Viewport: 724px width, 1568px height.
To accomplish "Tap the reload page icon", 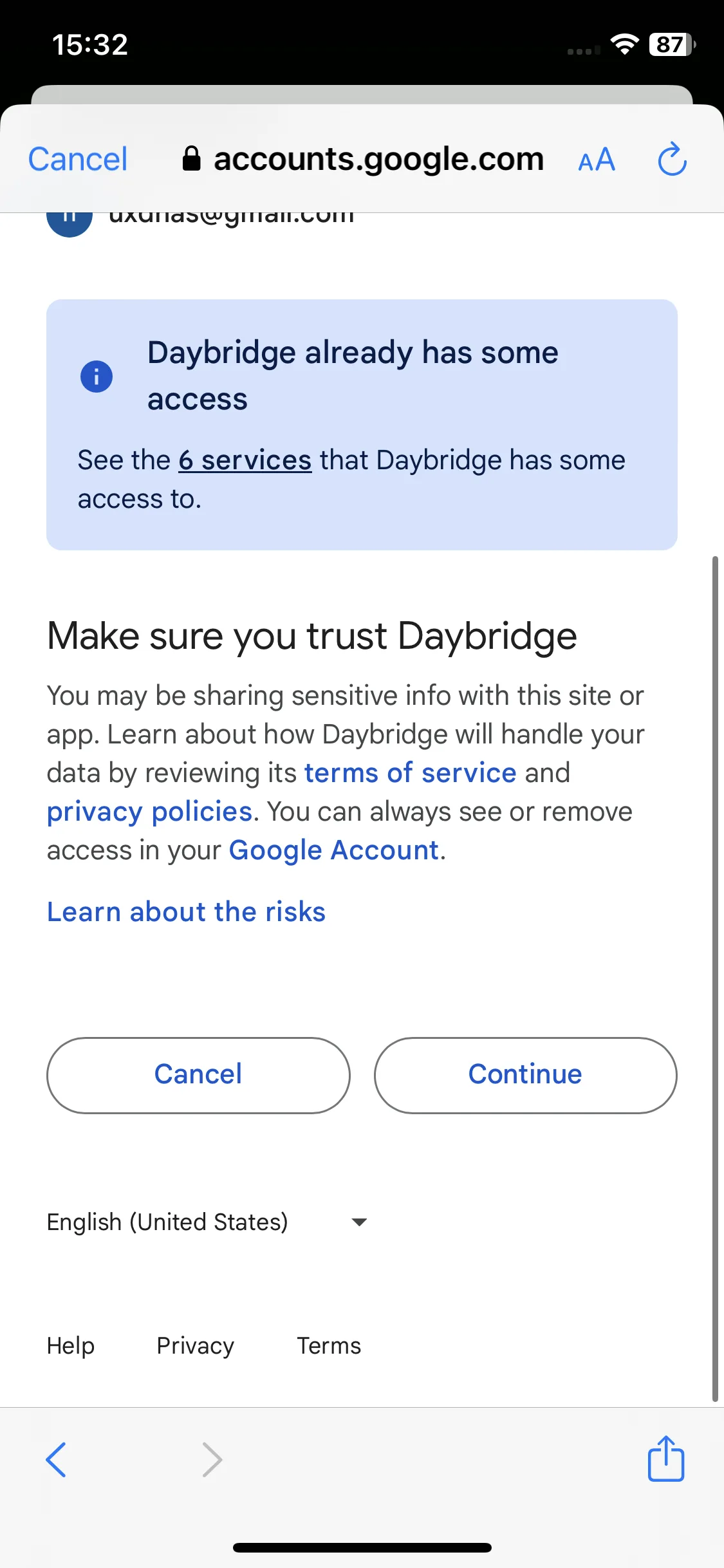I will (x=672, y=159).
